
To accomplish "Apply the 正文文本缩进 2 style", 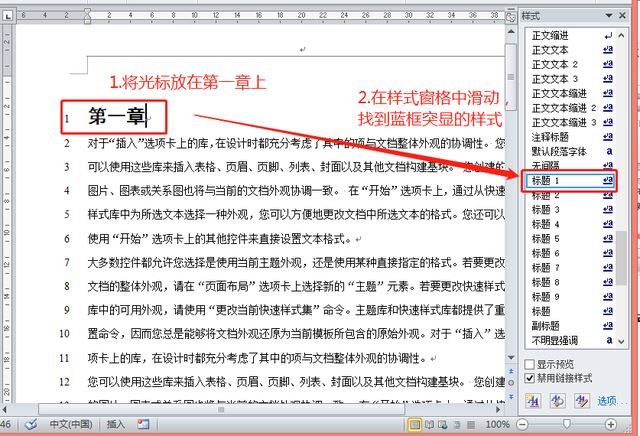I will (570, 108).
